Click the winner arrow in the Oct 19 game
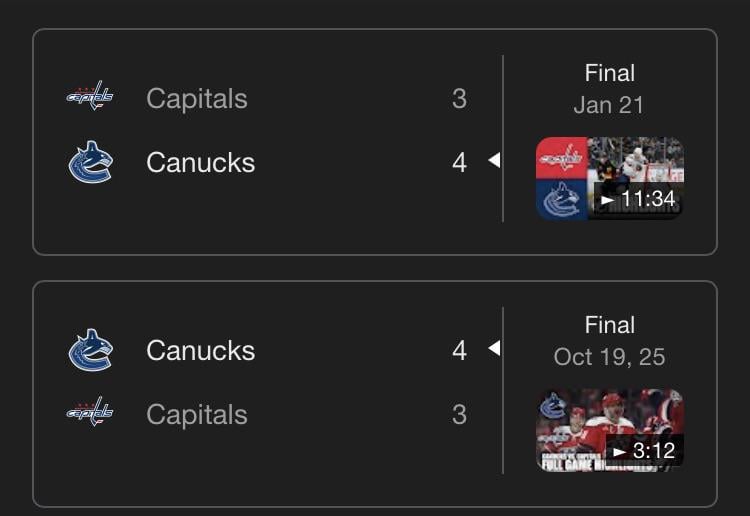This screenshot has height=516, width=750. tap(493, 349)
